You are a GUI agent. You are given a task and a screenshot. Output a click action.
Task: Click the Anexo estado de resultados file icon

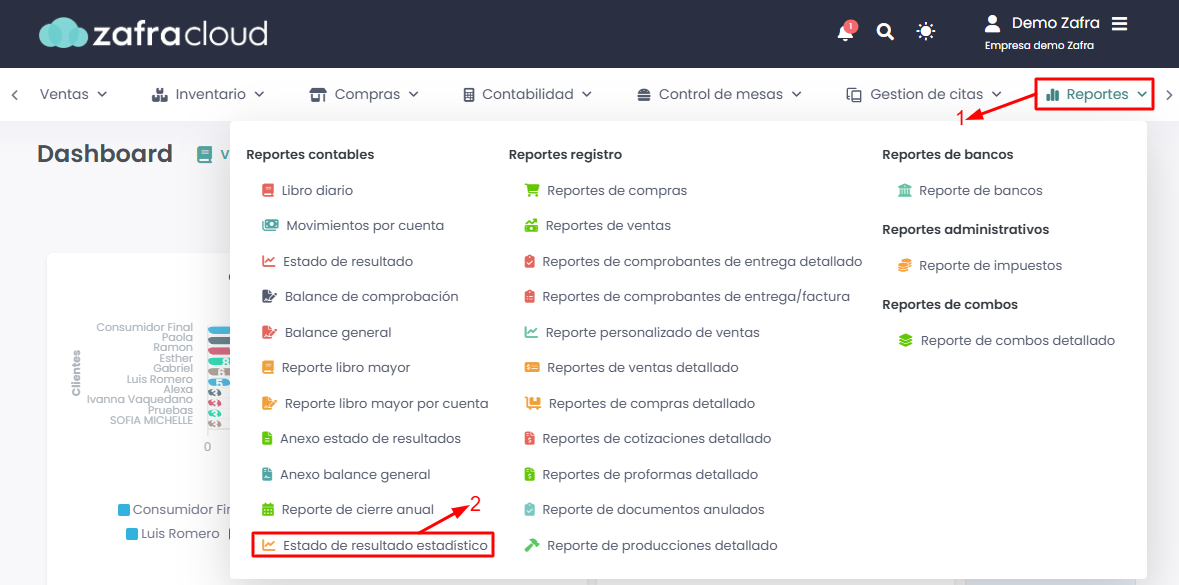tap(267, 438)
